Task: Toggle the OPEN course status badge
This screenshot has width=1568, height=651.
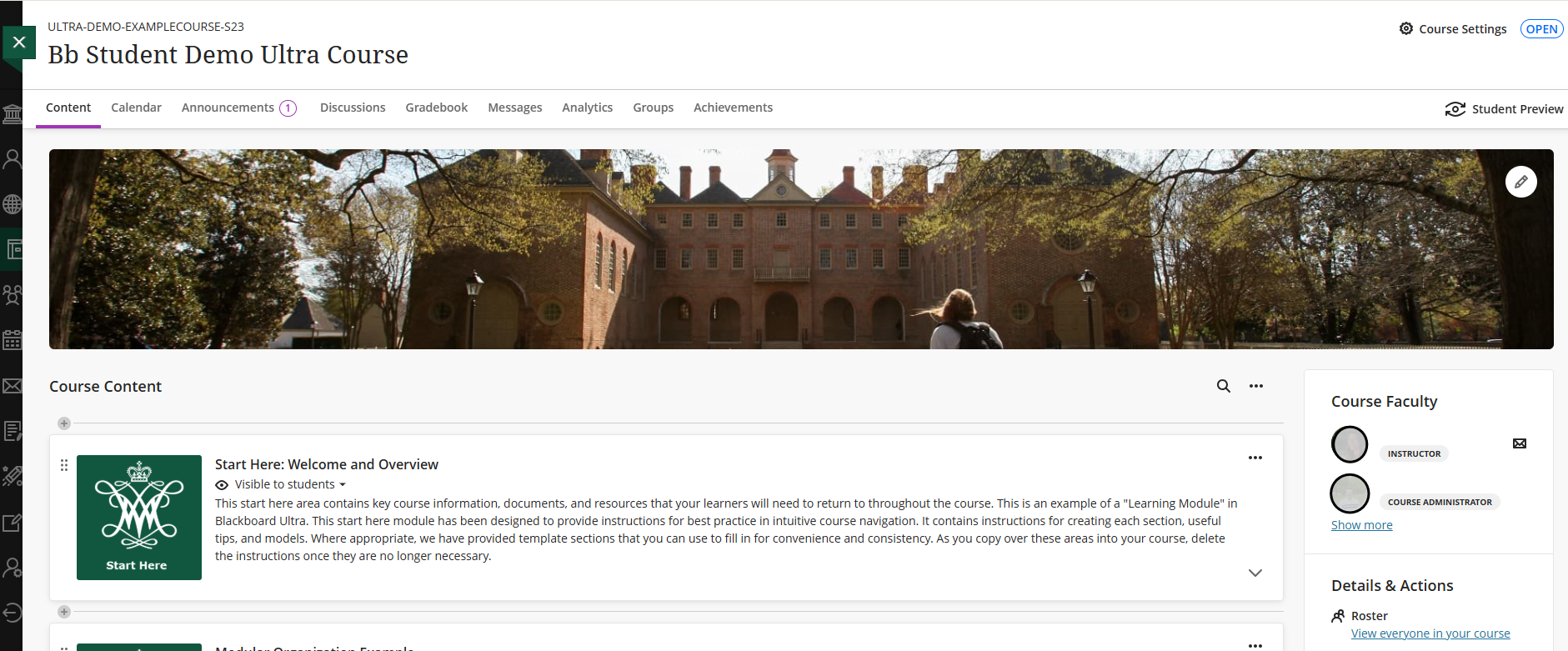Action: click(1542, 29)
